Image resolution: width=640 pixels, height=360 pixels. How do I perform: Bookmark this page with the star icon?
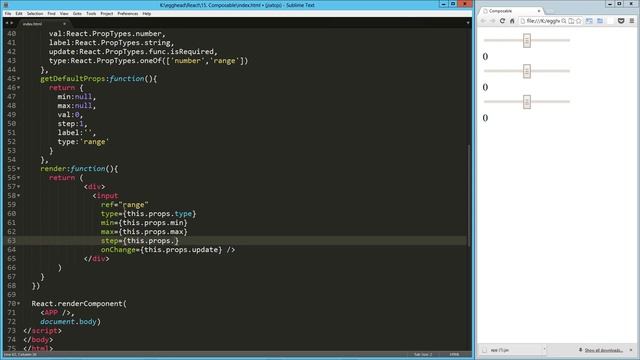coord(579,21)
